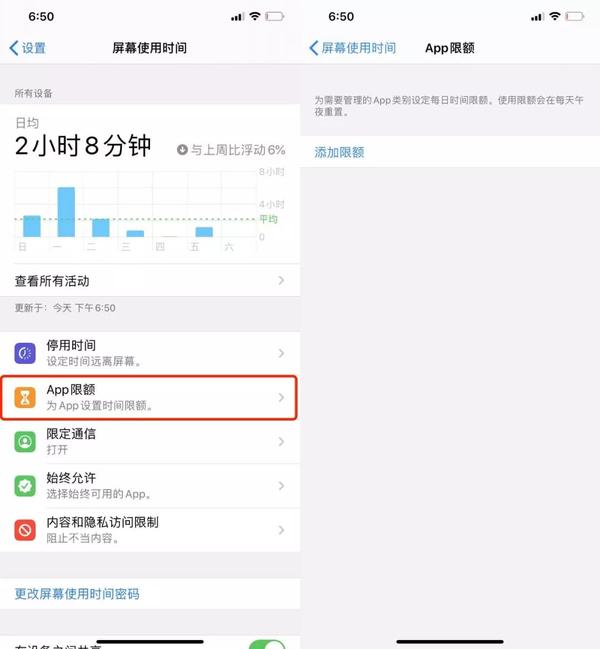
Task: Tap the red 内容和隐私访问限制 icon
Action: pyautogui.click(x=25, y=530)
